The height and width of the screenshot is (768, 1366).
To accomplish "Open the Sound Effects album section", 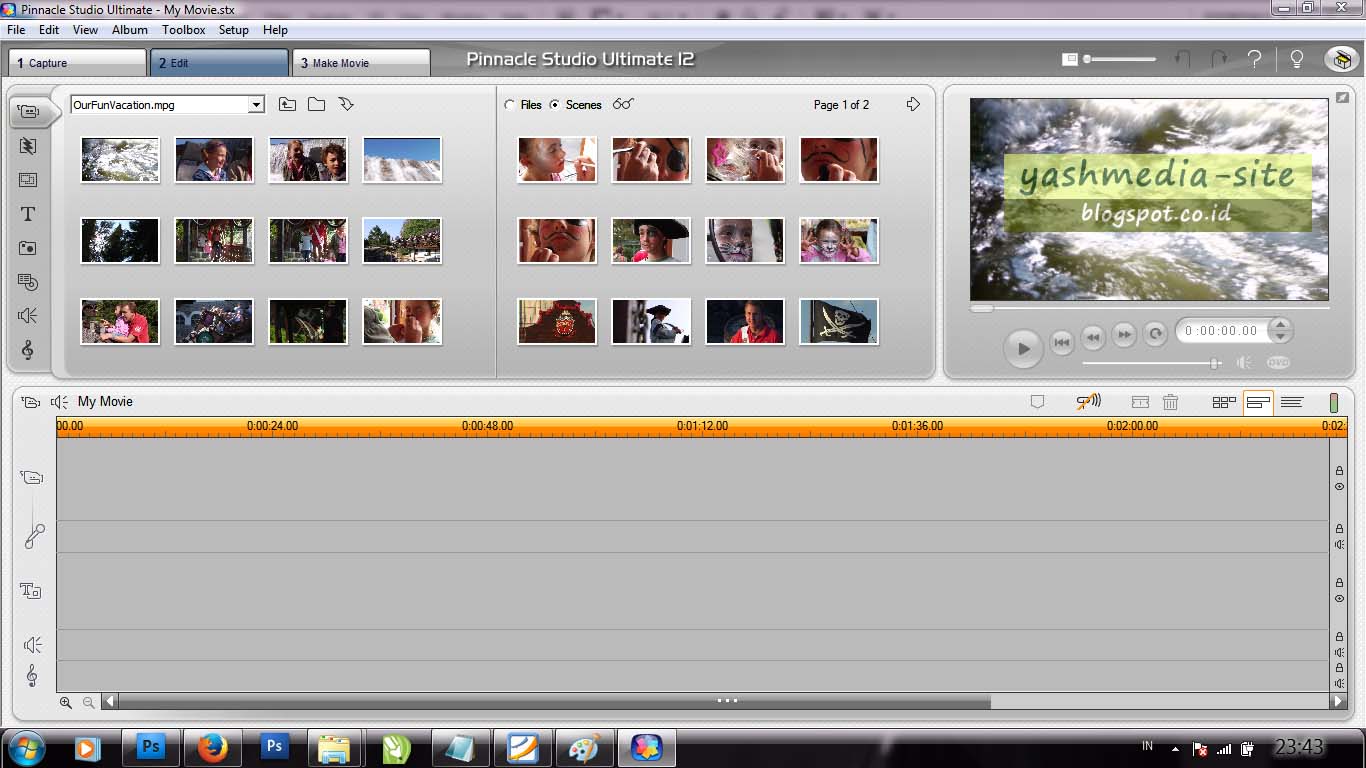I will (28, 316).
